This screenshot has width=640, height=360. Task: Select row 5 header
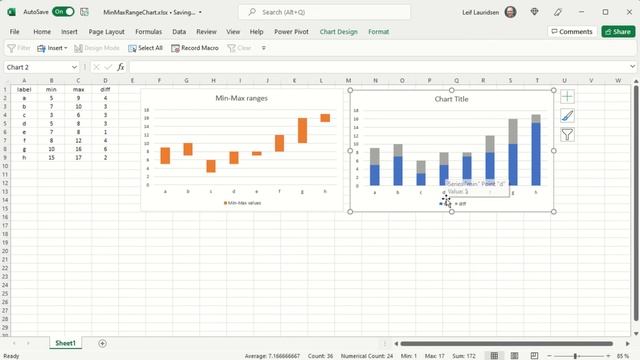pyautogui.click(x=5, y=123)
